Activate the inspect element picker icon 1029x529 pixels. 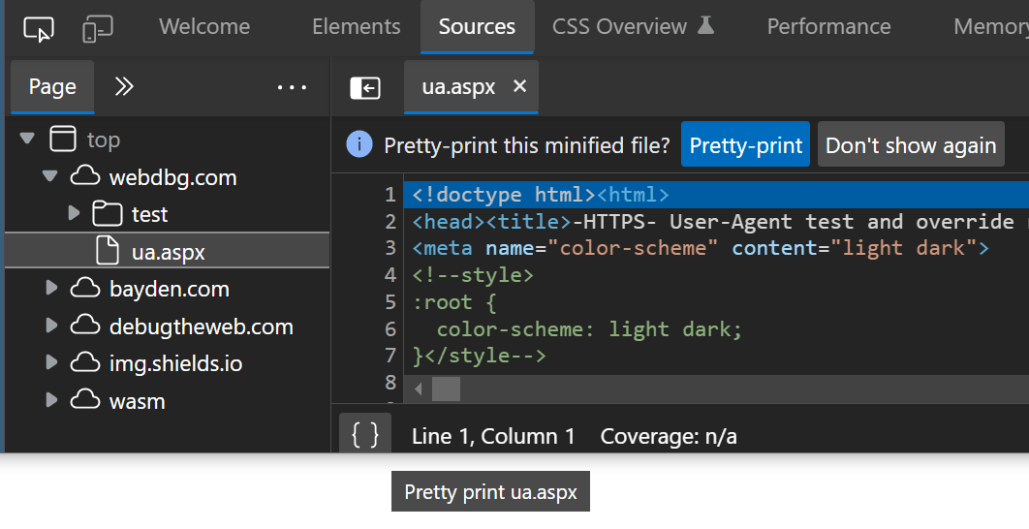pos(38,28)
